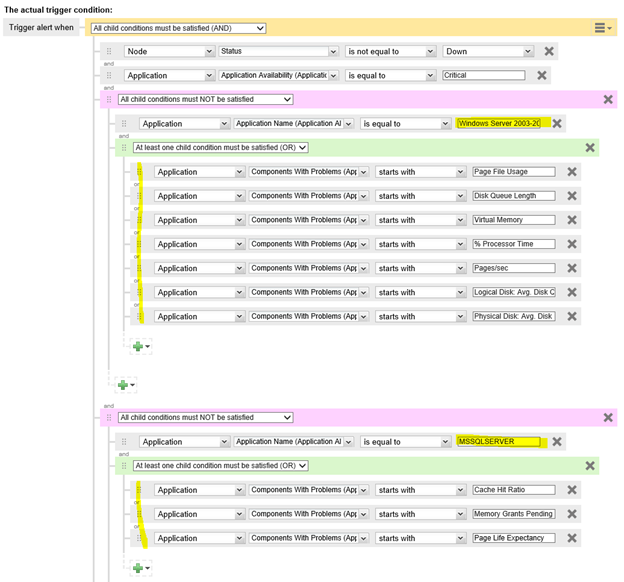Viewport: 624px width, 582px height.
Task: Remove the second green OR group
Action: (590, 466)
